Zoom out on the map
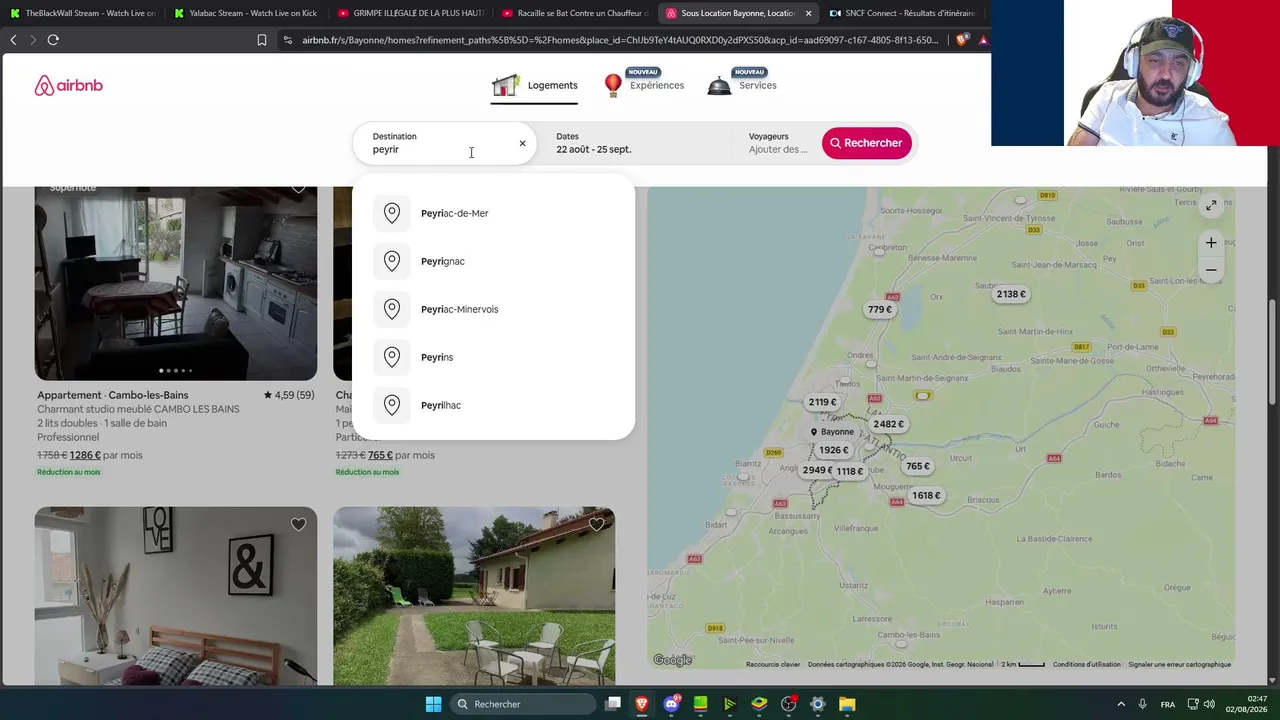 (1211, 270)
